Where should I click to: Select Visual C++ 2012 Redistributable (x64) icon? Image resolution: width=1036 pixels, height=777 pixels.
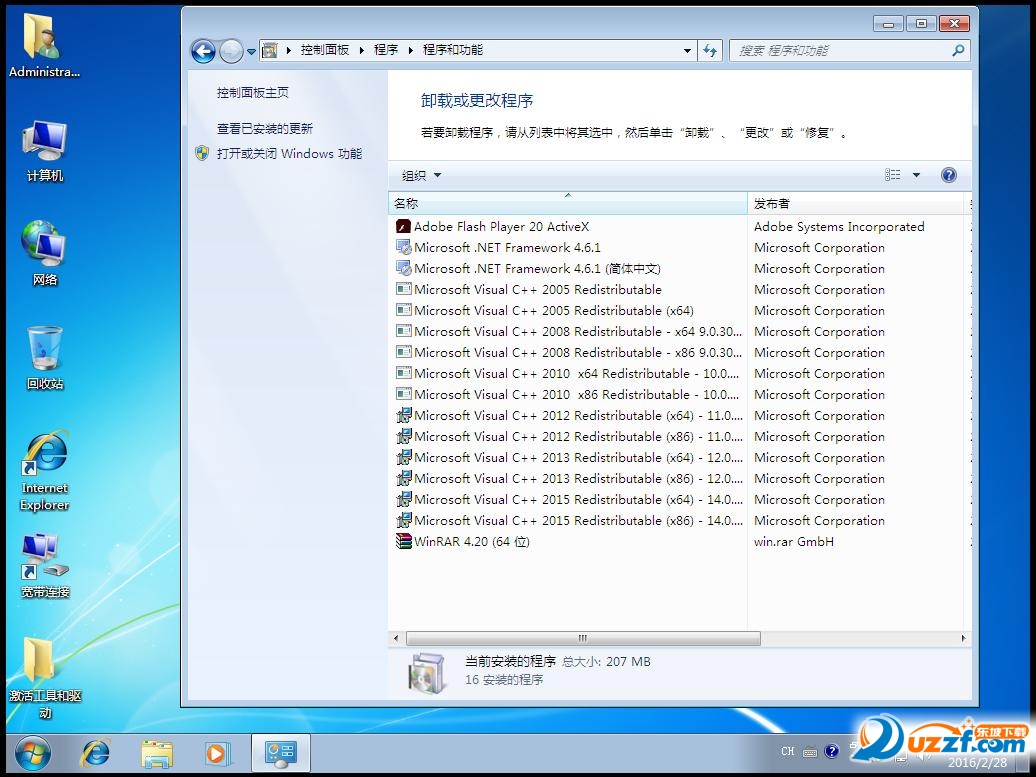(403, 416)
